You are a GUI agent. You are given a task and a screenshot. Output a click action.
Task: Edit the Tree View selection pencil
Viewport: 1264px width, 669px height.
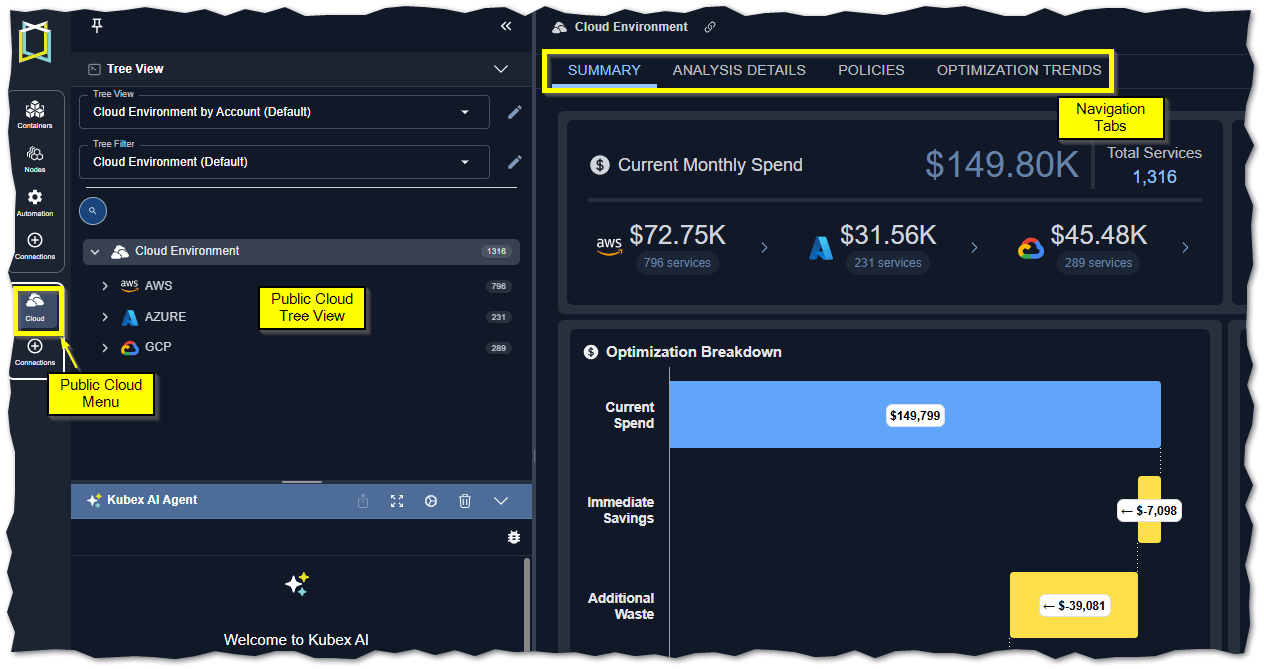pos(515,112)
